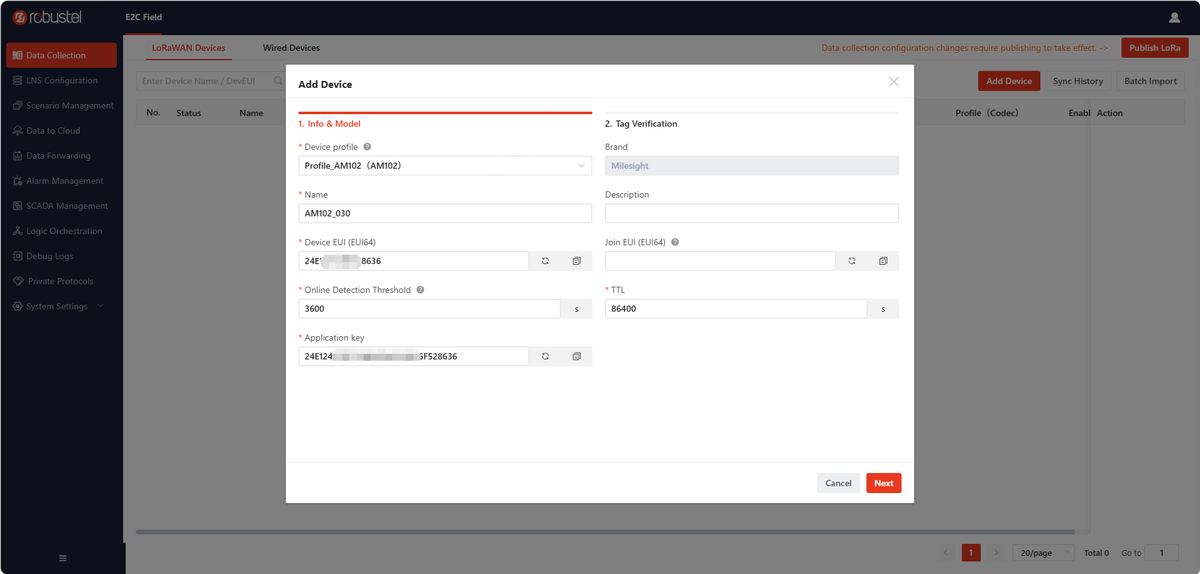Open the 20/page size dropdown
This screenshot has width=1200, height=574.
coord(1043,552)
